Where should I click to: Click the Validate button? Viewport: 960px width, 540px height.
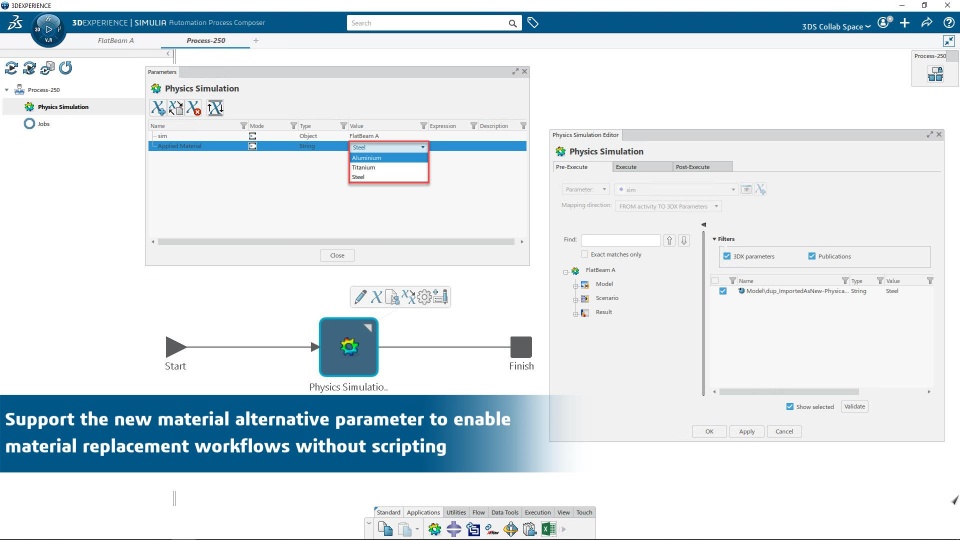point(855,407)
